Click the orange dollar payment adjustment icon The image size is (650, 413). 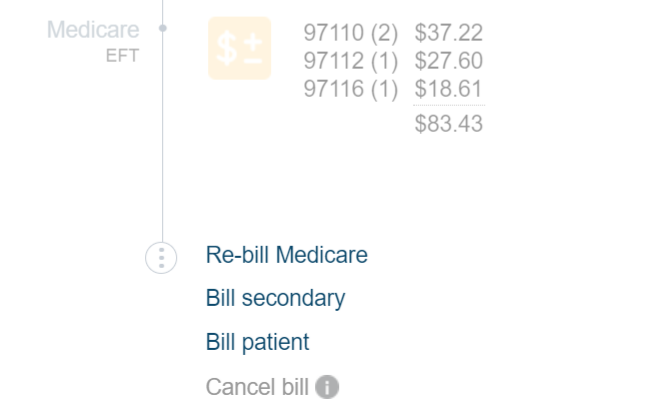239,48
